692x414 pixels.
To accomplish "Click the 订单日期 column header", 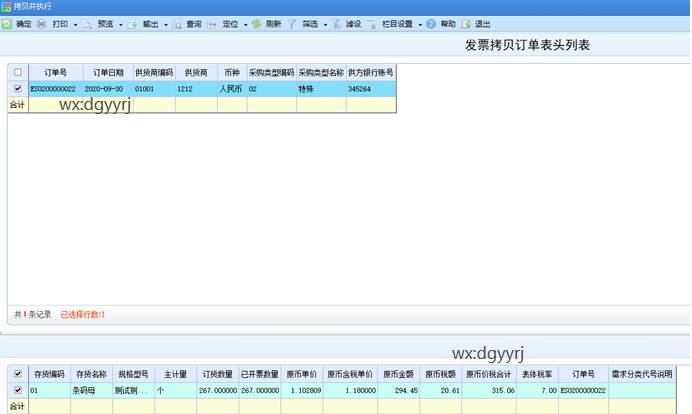I will [109, 73].
